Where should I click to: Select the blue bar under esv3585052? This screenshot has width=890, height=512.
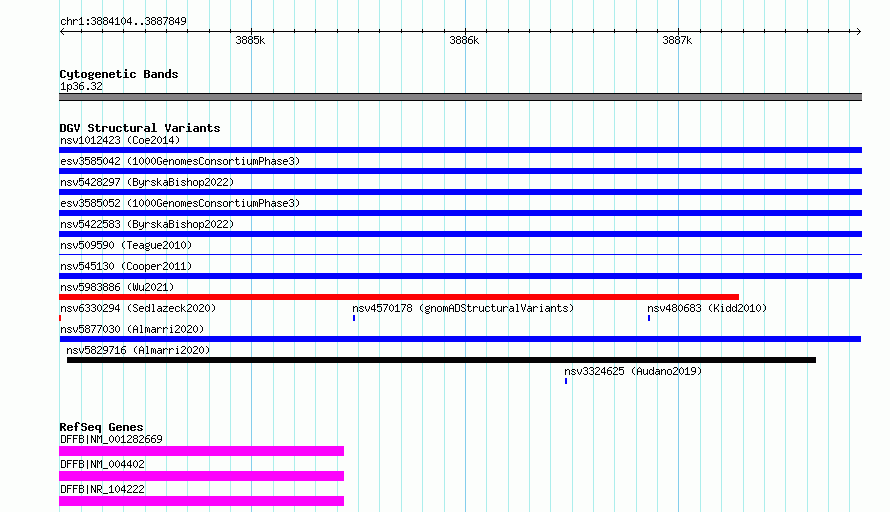pos(460,213)
